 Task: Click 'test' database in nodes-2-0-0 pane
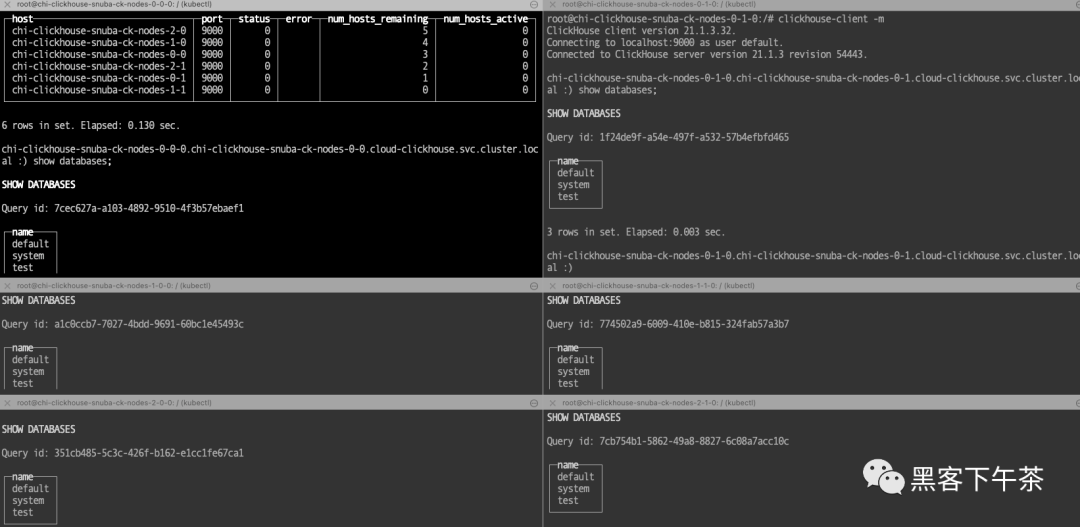[x=23, y=512]
